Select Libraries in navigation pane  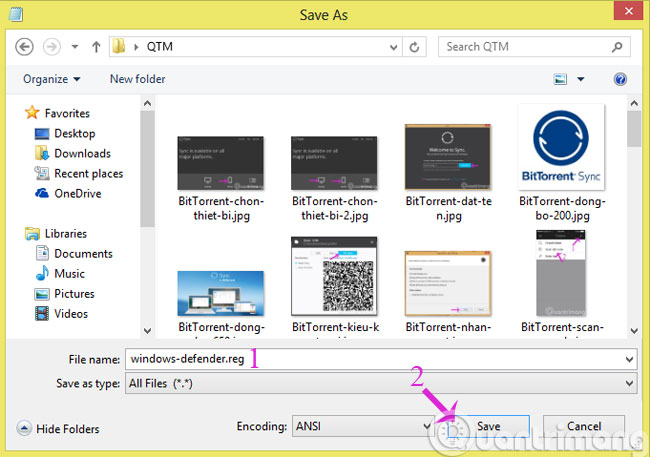[x=66, y=233]
